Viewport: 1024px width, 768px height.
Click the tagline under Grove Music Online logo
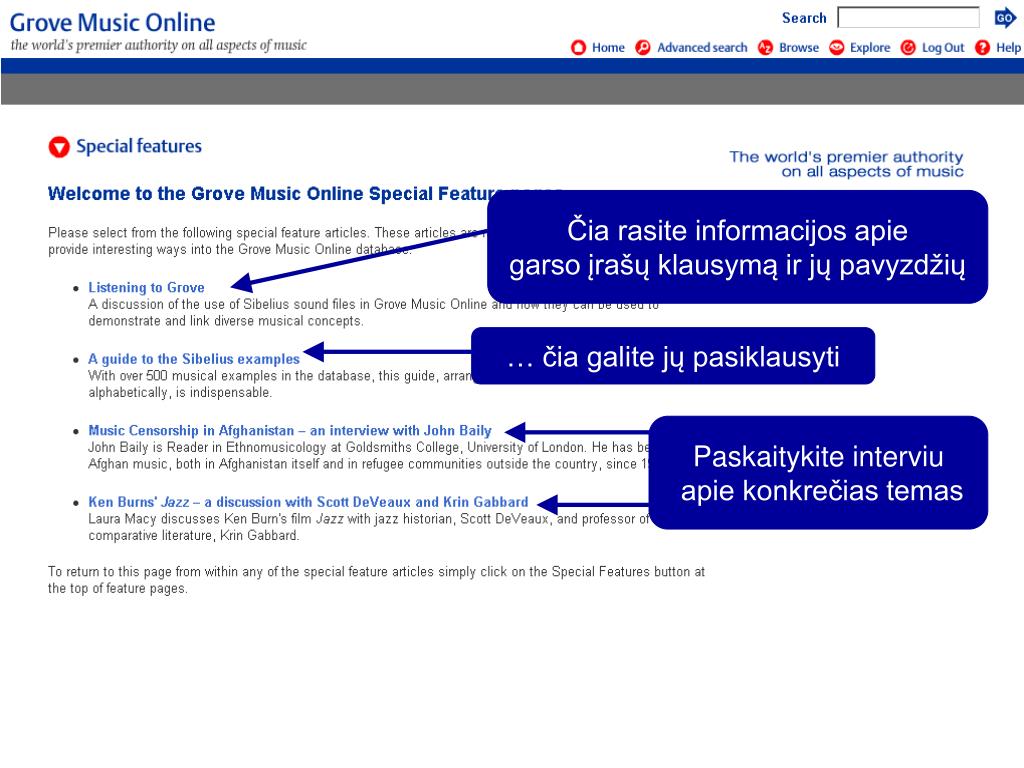(x=159, y=45)
